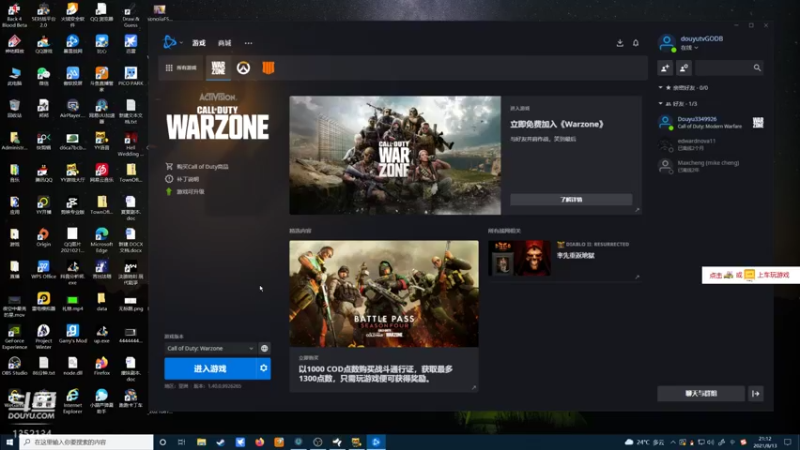
Task: Open OBS Studio desktop shortcut
Action: (x=14, y=365)
